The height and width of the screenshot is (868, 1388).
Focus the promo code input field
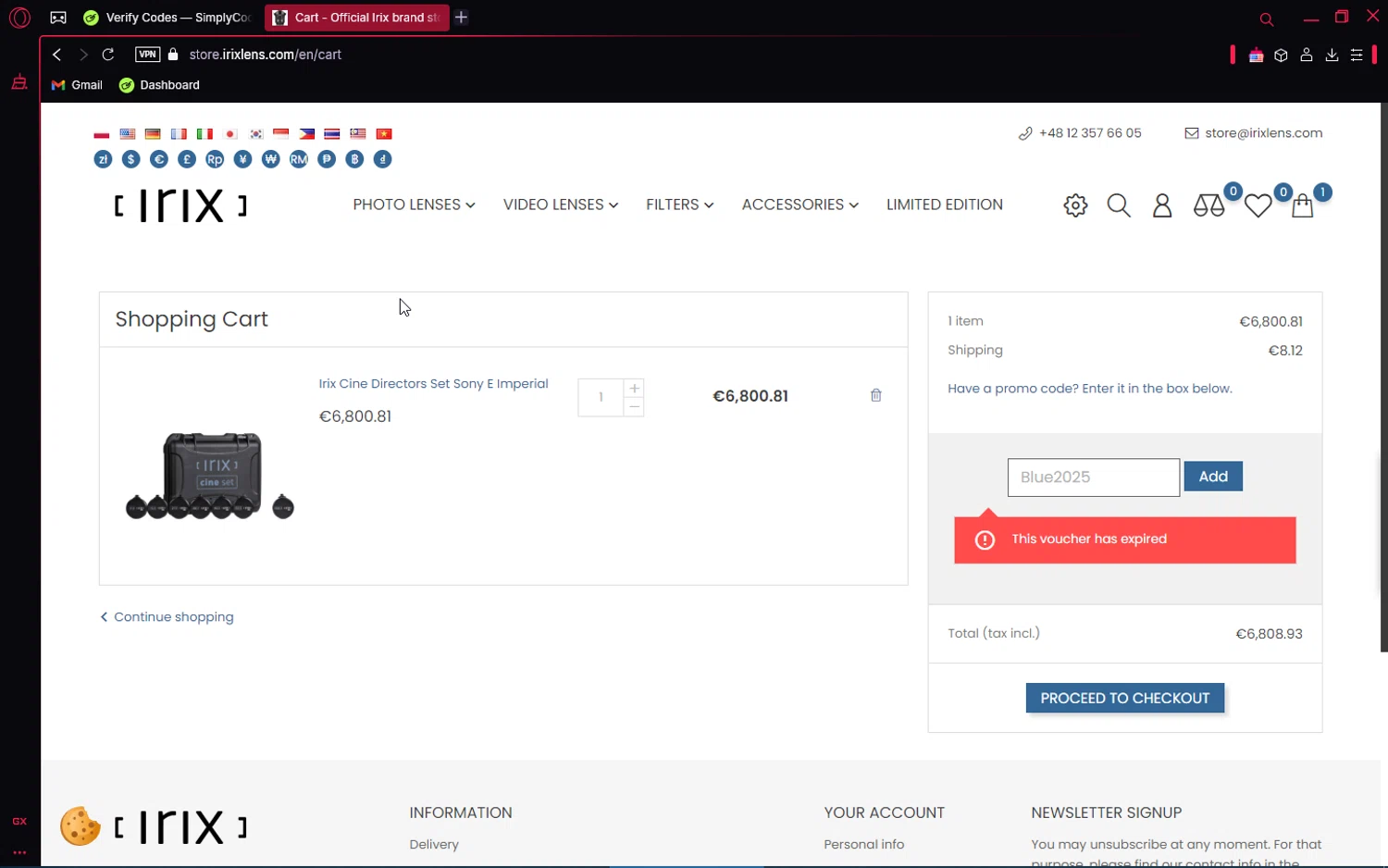click(x=1094, y=477)
